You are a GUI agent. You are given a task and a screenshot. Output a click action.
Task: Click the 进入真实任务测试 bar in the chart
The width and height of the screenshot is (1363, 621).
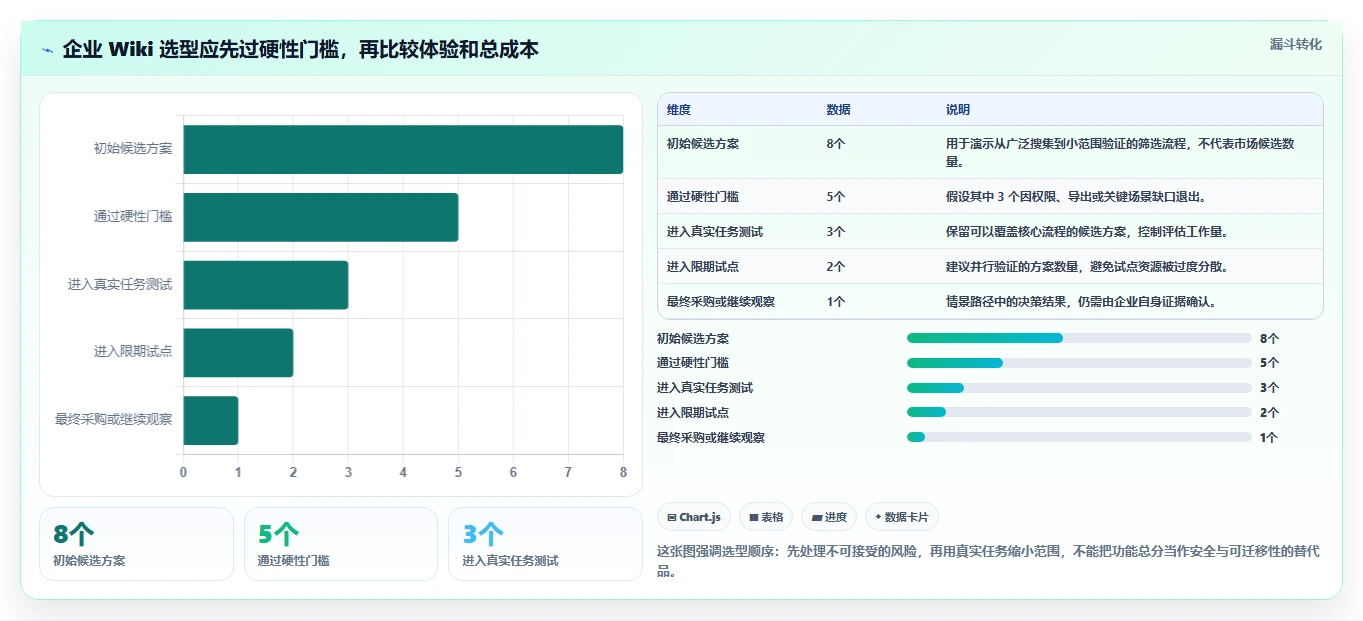click(266, 285)
